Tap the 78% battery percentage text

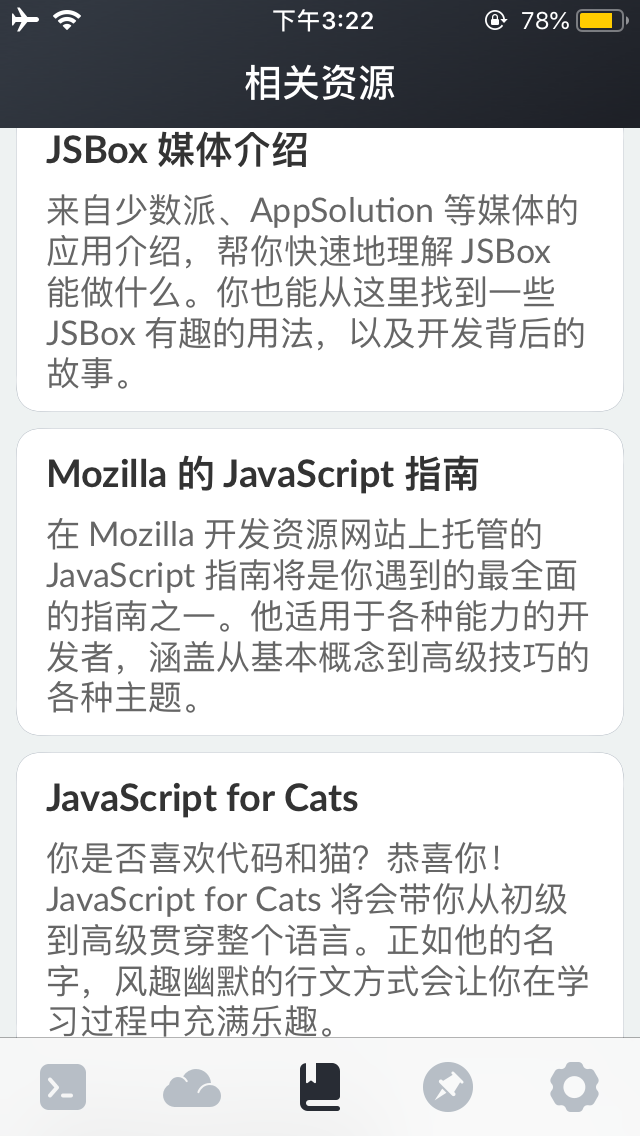(546, 20)
